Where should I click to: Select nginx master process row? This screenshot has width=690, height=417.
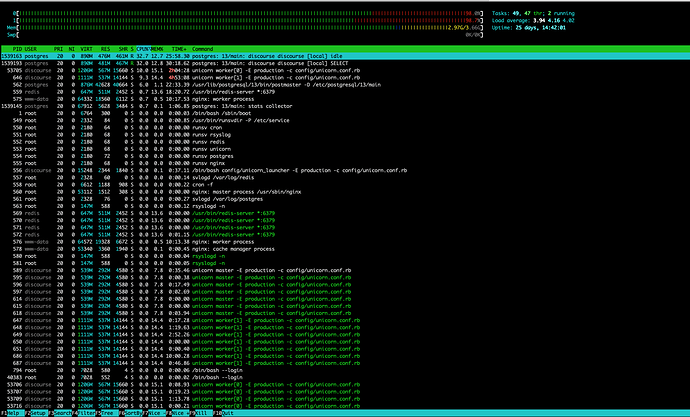(345, 192)
